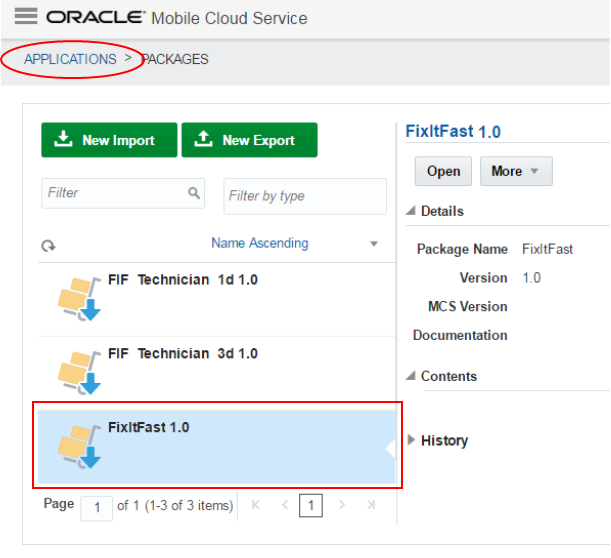
Task: Click FIF Technician 1d package icon
Action: [x=79, y=298]
